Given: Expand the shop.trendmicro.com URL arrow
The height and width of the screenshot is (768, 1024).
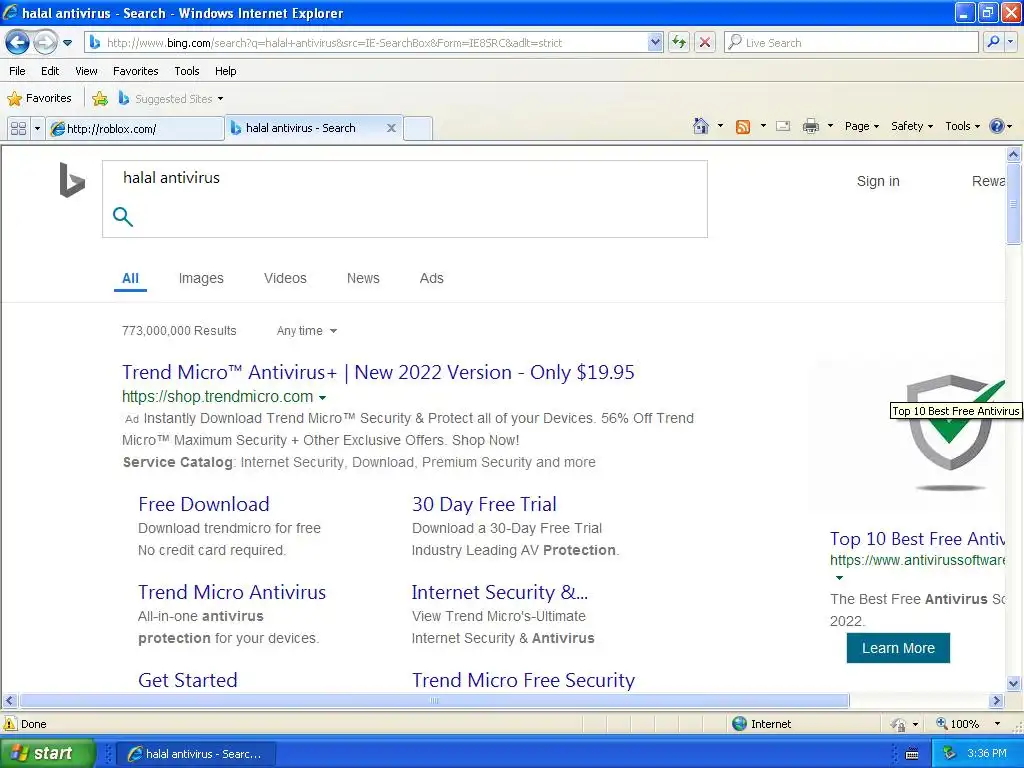Looking at the screenshot, I should (x=323, y=397).
